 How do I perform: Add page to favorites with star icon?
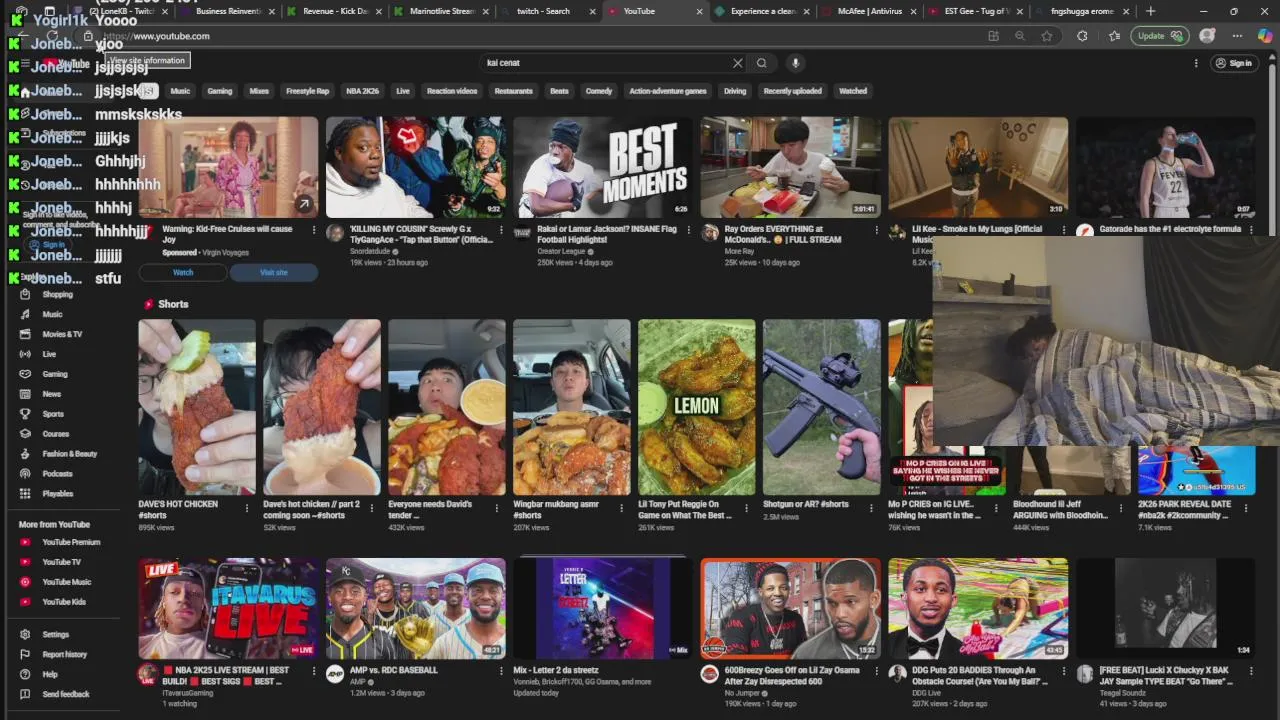tap(1047, 36)
